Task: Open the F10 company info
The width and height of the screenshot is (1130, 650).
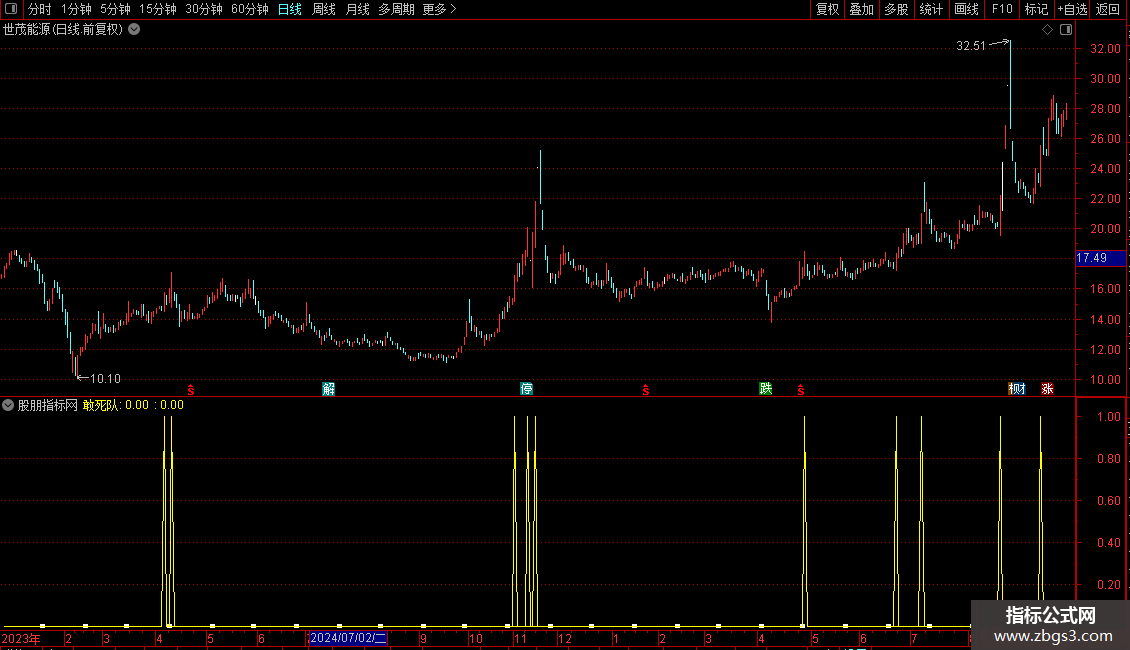Action: click(x=1002, y=9)
